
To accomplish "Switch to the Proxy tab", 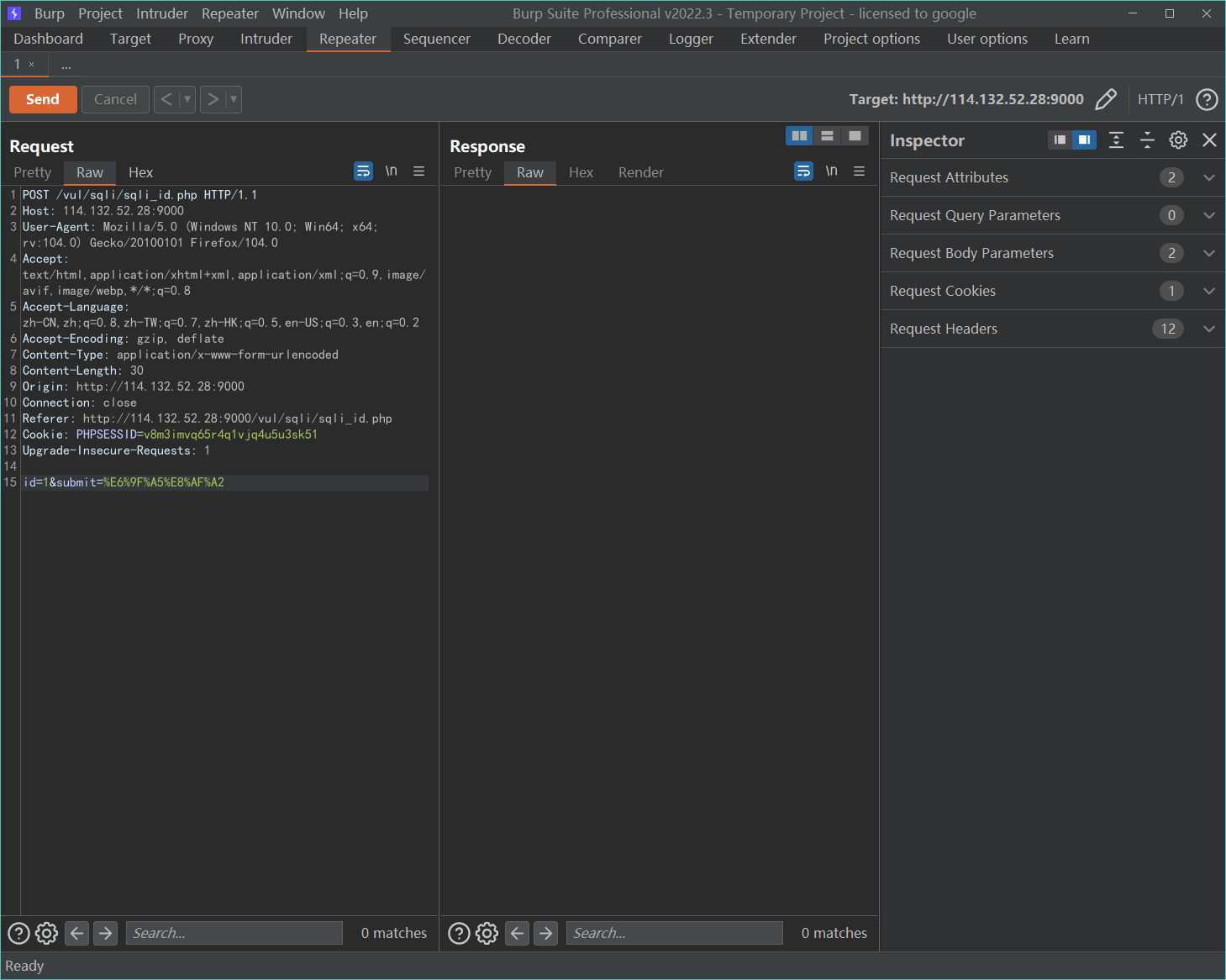I will point(196,39).
